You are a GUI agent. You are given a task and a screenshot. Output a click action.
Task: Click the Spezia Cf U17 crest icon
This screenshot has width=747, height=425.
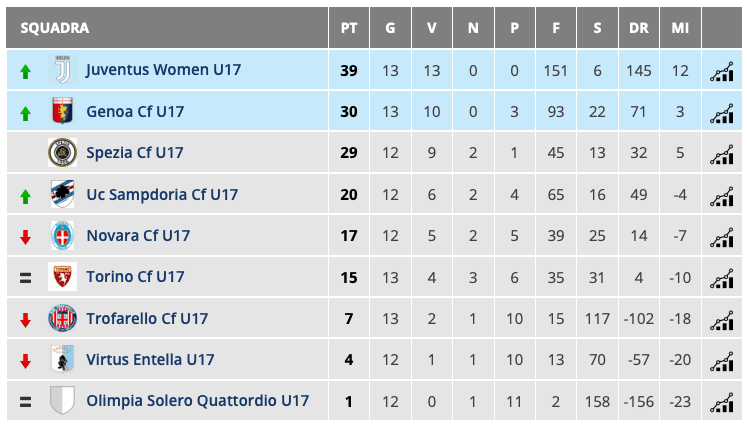[62, 153]
